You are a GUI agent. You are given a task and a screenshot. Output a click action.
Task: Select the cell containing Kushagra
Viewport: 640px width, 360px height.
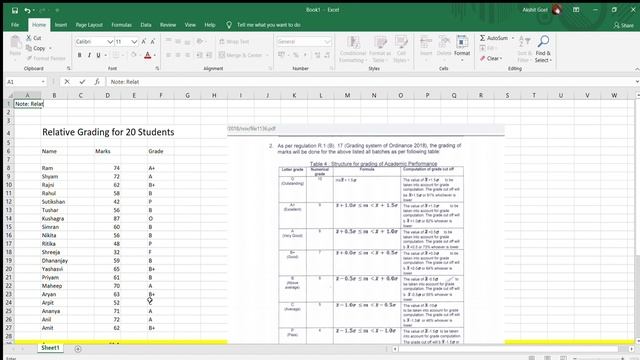[x=53, y=219]
